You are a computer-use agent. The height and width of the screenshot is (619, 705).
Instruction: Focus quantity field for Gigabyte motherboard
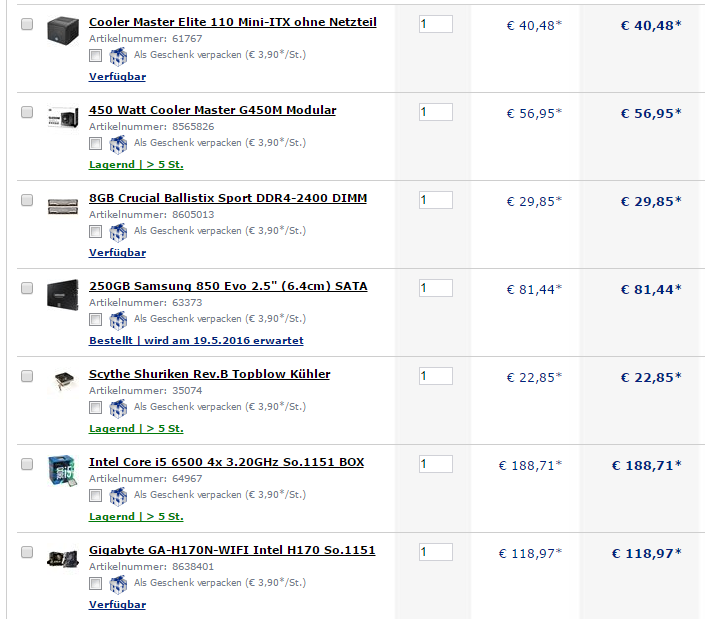coord(436,552)
